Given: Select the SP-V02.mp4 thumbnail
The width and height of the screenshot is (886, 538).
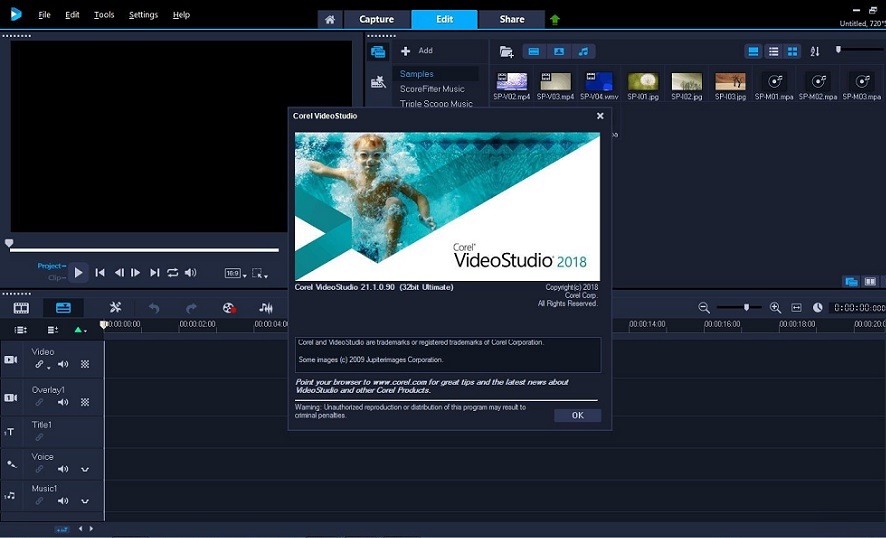Looking at the screenshot, I should (x=511, y=81).
